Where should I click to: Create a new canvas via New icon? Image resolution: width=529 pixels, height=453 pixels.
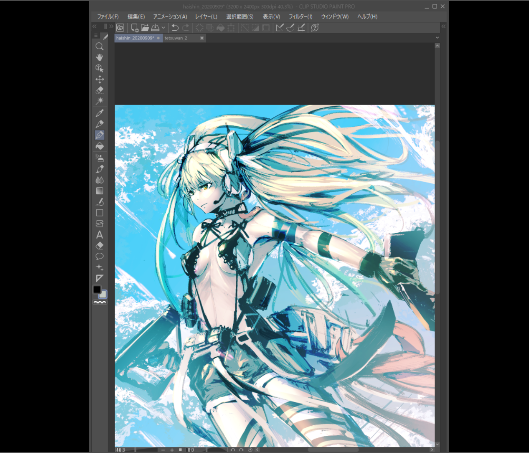[135, 28]
